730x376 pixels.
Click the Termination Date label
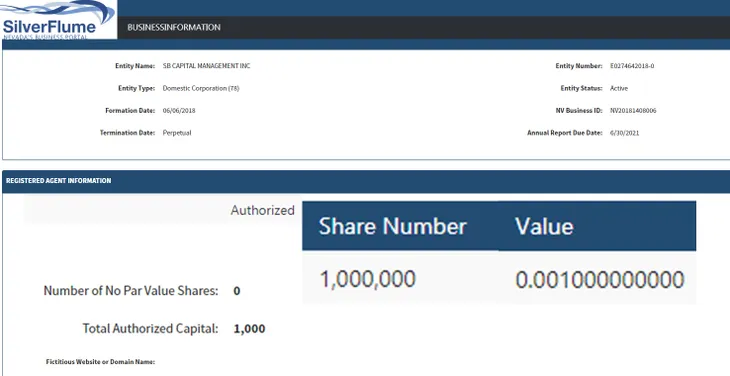tap(127, 133)
